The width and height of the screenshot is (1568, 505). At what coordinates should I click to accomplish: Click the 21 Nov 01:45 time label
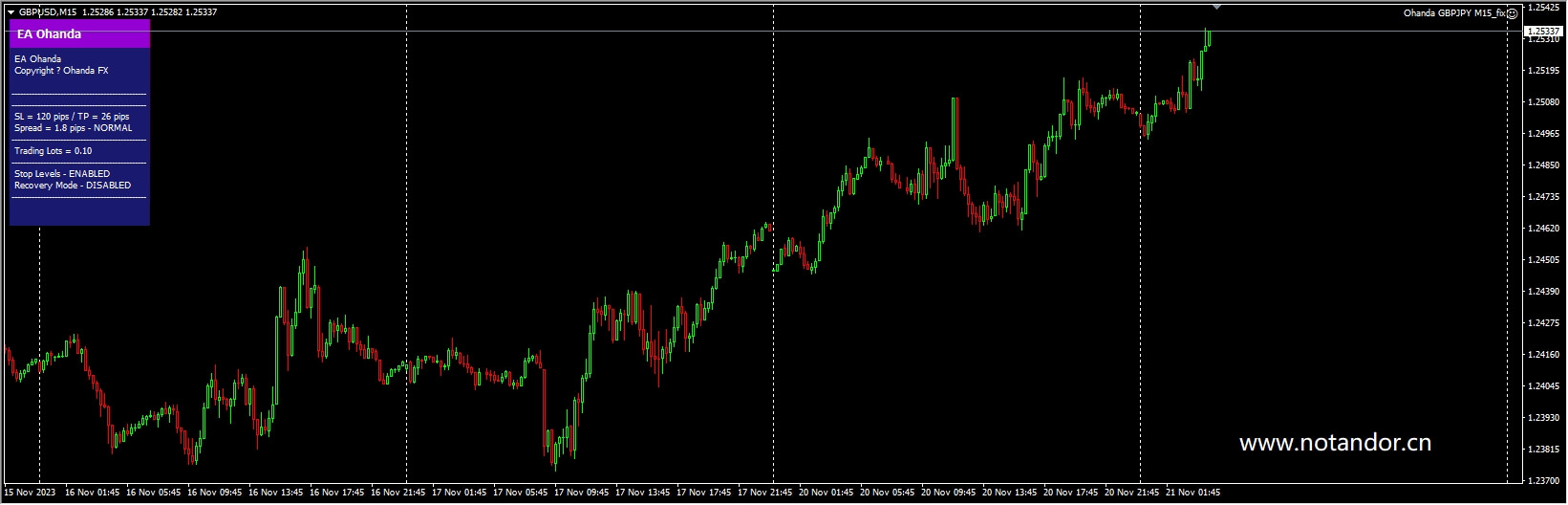(1192, 494)
